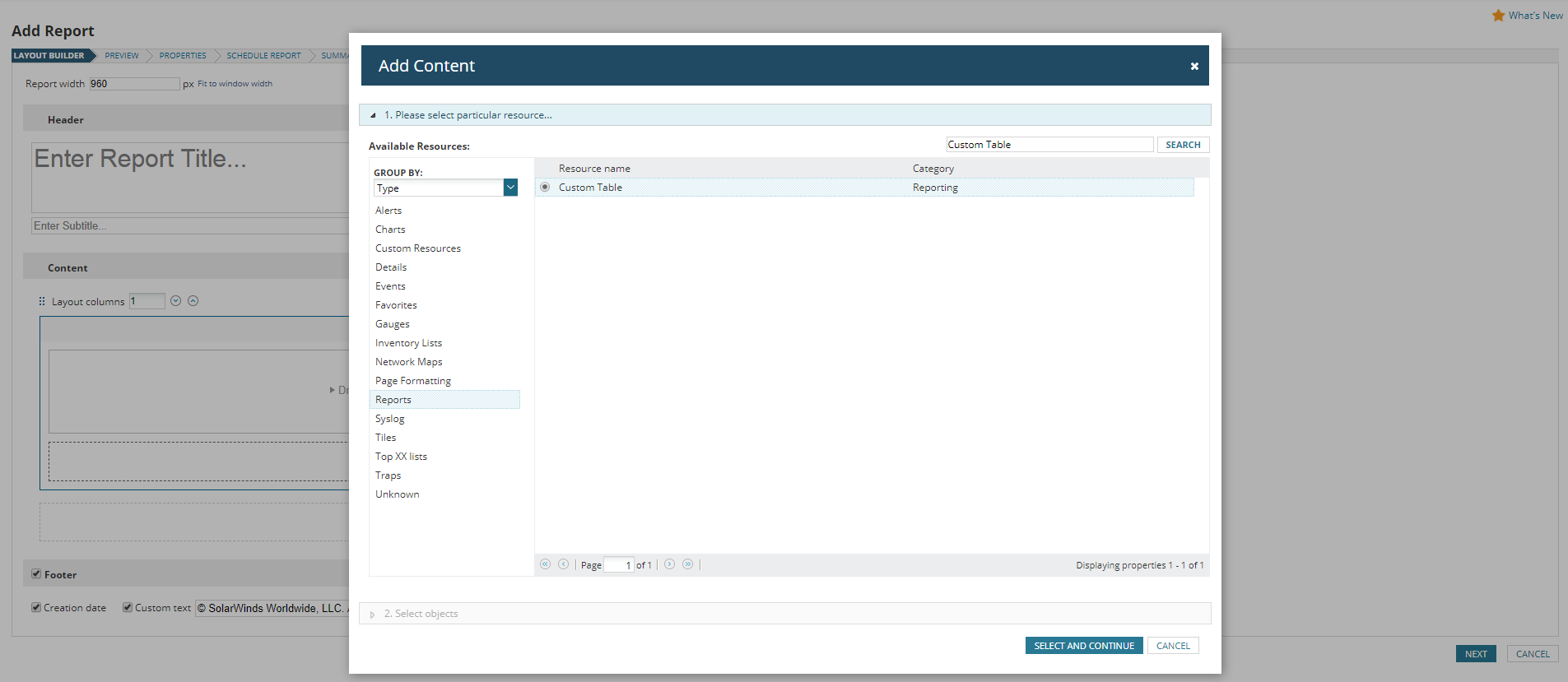Click the Enter Subtitle field
The height and width of the screenshot is (682, 1568).
(x=191, y=225)
